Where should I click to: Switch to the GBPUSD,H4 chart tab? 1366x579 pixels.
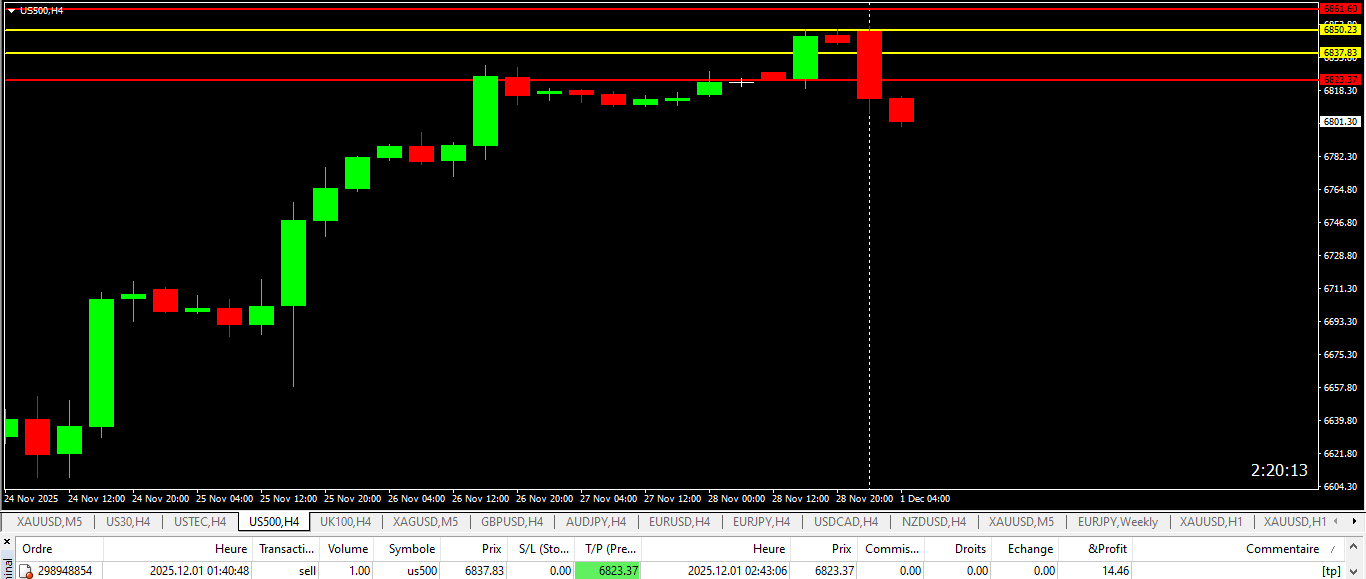pyautogui.click(x=512, y=522)
